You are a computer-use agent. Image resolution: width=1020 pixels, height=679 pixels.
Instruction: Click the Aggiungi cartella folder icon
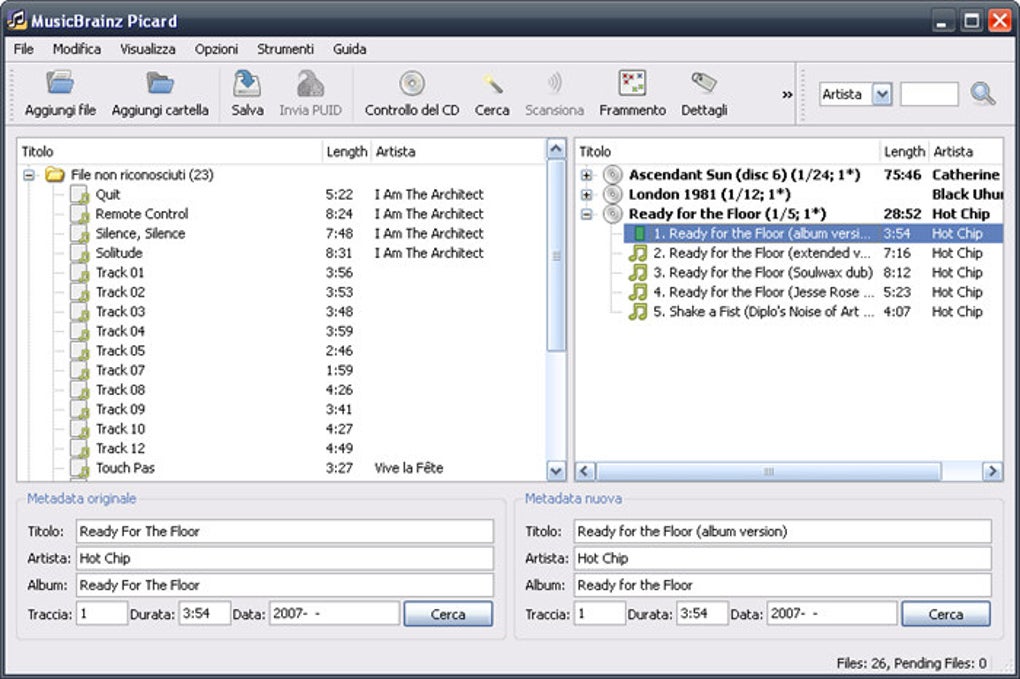coord(159,83)
